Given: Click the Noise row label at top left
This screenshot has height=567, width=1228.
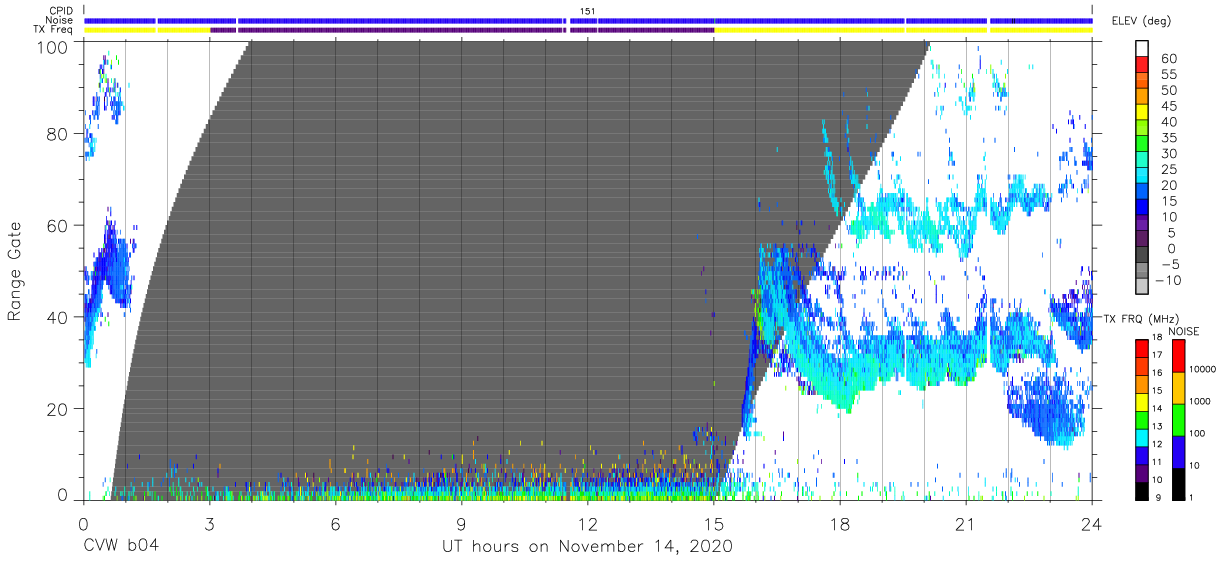Looking at the screenshot, I should coord(61,20).
